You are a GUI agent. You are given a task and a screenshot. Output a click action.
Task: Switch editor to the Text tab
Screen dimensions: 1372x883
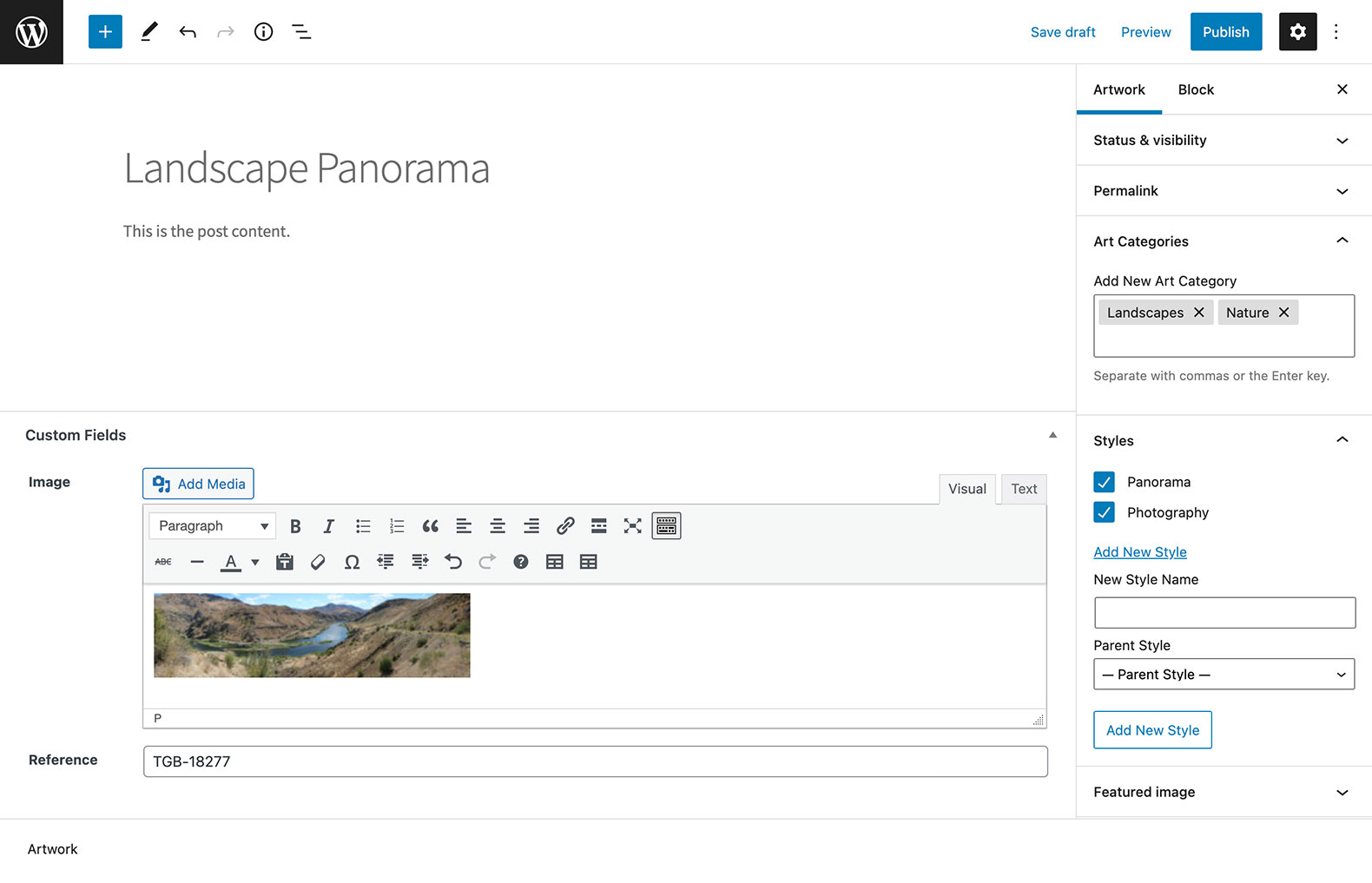(x=1024, y=489)
